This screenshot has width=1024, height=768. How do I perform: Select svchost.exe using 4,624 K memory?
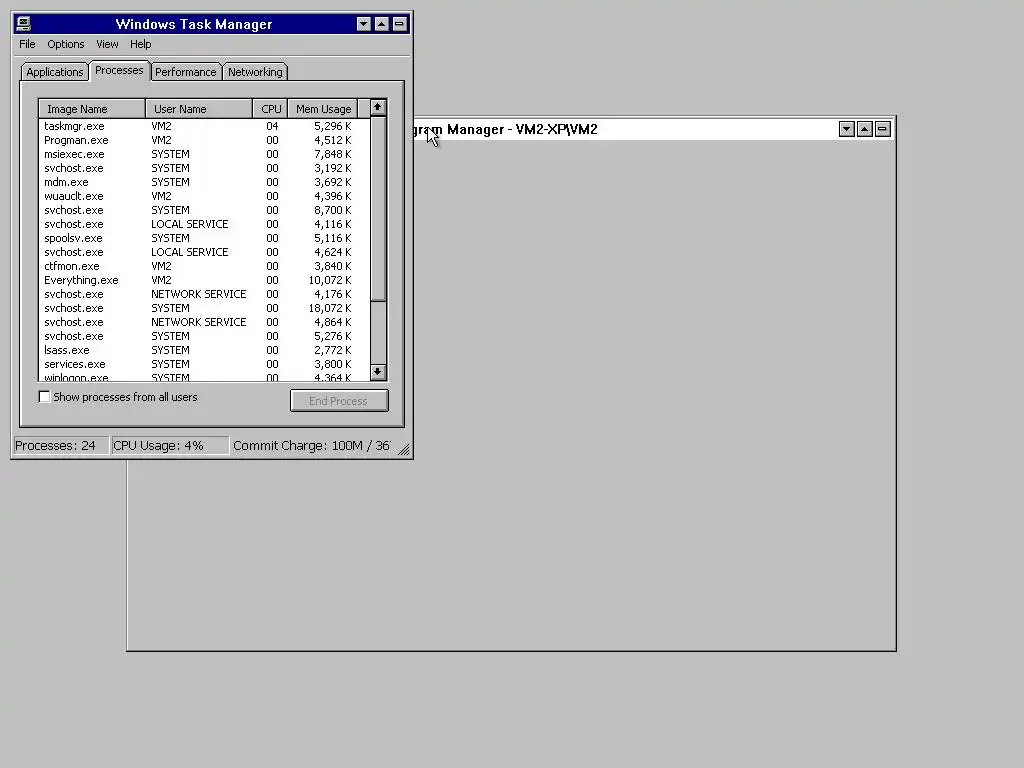click(204, 252)
